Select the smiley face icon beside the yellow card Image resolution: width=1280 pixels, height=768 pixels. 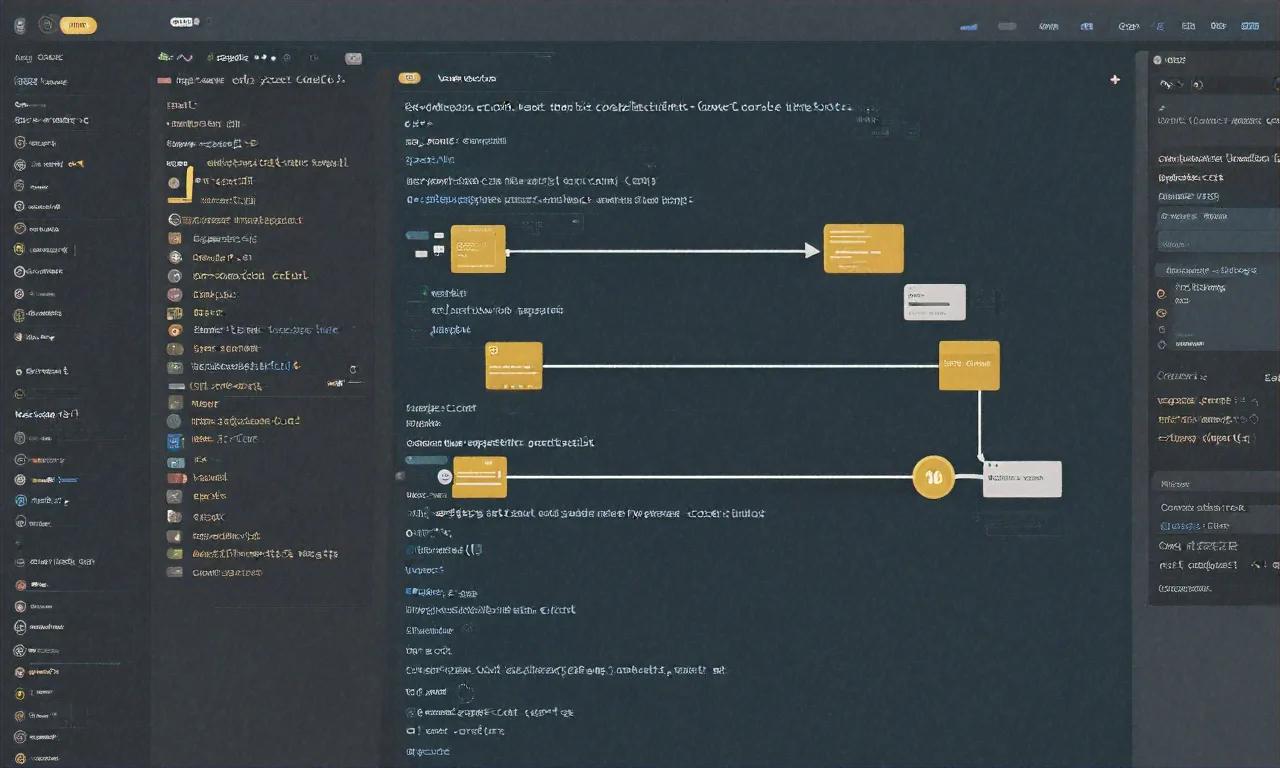click(444, 477)
